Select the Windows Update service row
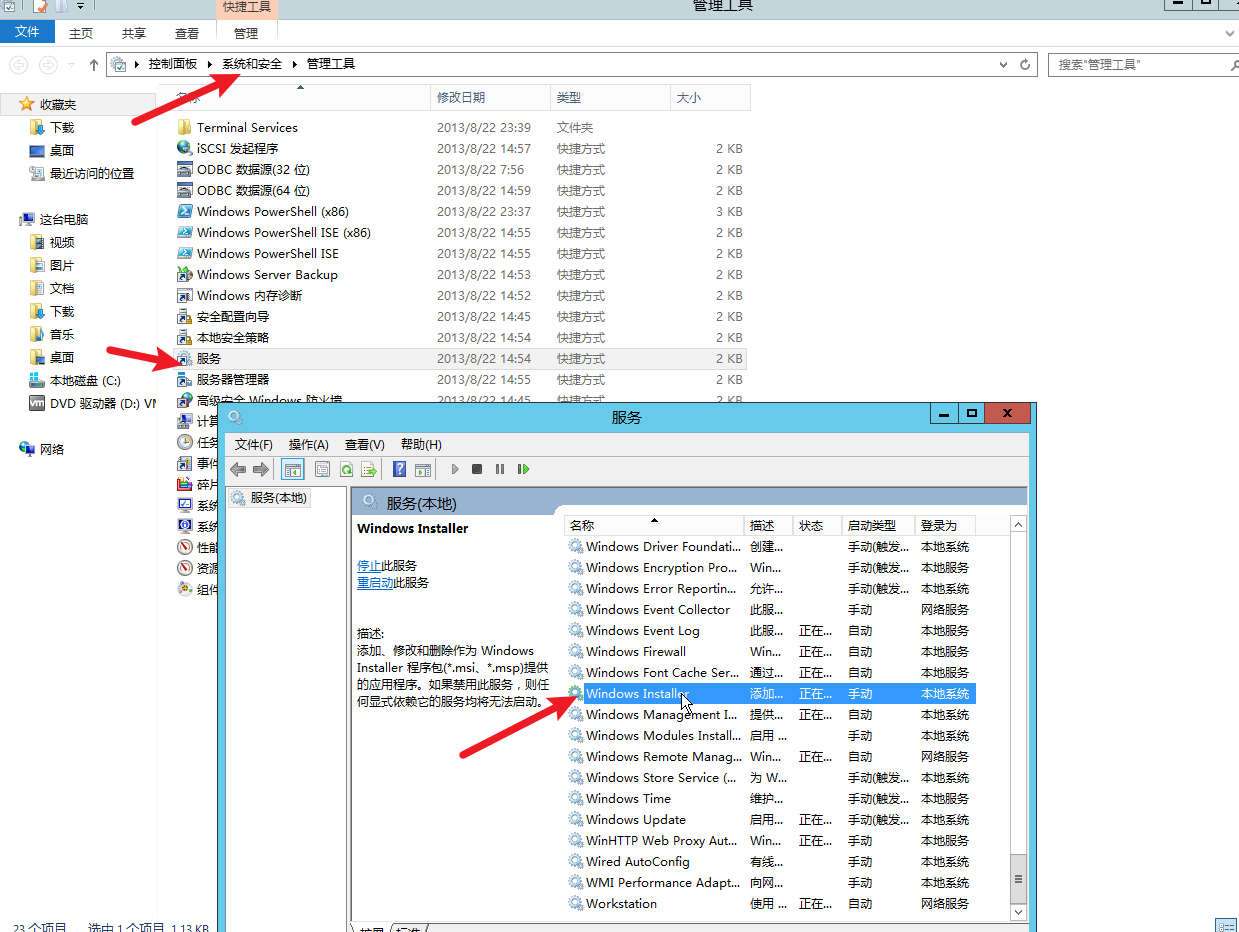 pos(770,819)
